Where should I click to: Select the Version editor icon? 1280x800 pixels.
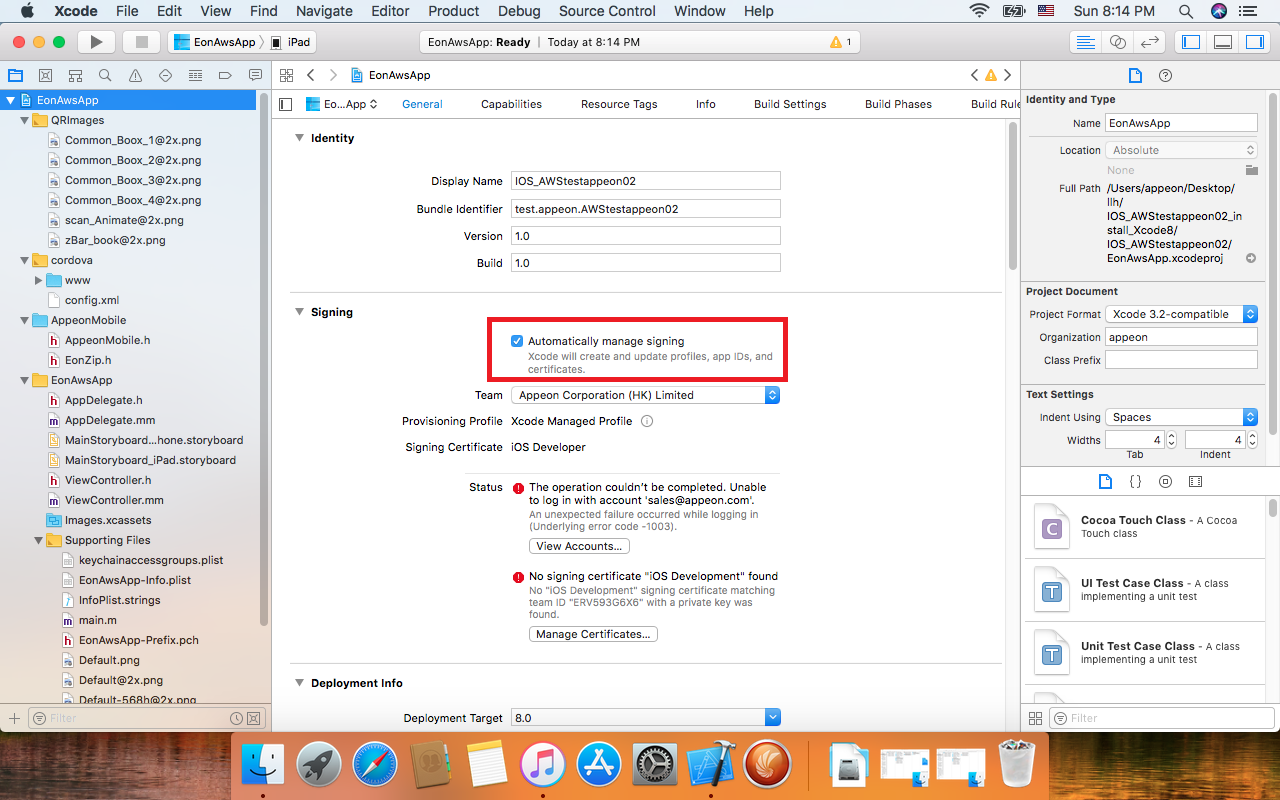[x=1150, y=42]
